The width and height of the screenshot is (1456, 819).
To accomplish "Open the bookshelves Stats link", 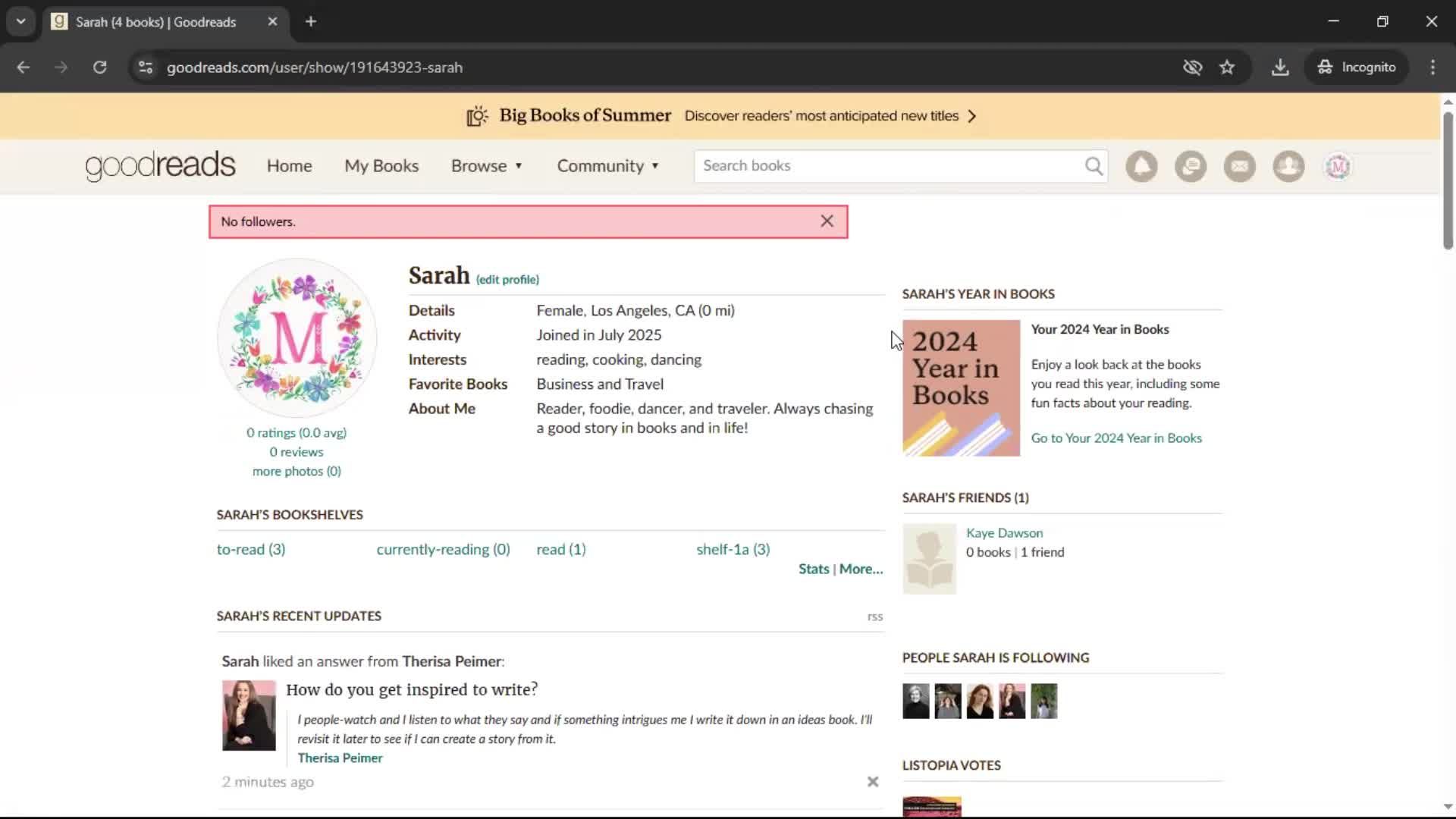I will pyautogui.click(x=814, y=570).
